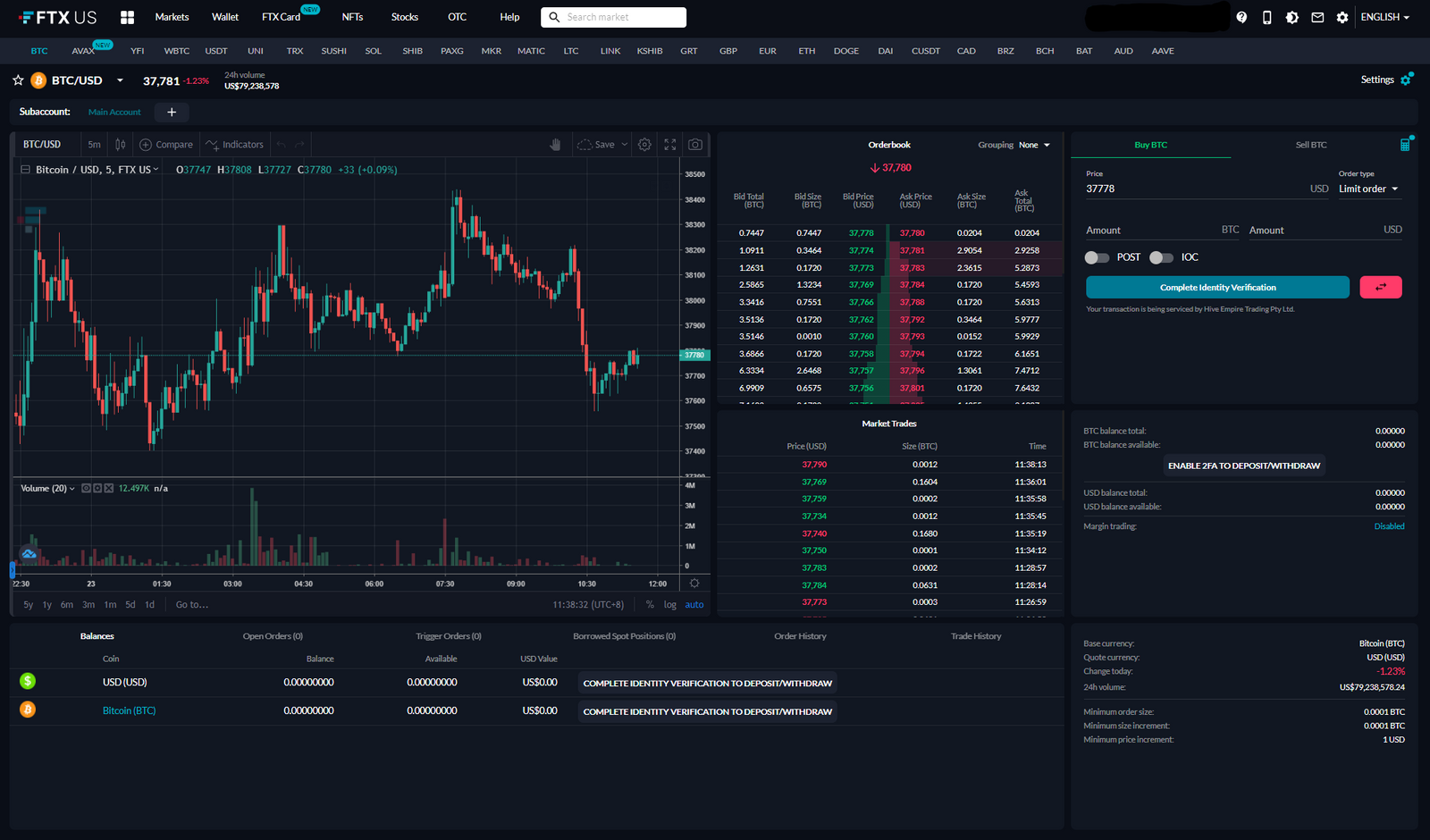This screenshot has width=1430, height=840.
Task: Click the Bitcoin coin icon in balances
Action: [28, 710]
